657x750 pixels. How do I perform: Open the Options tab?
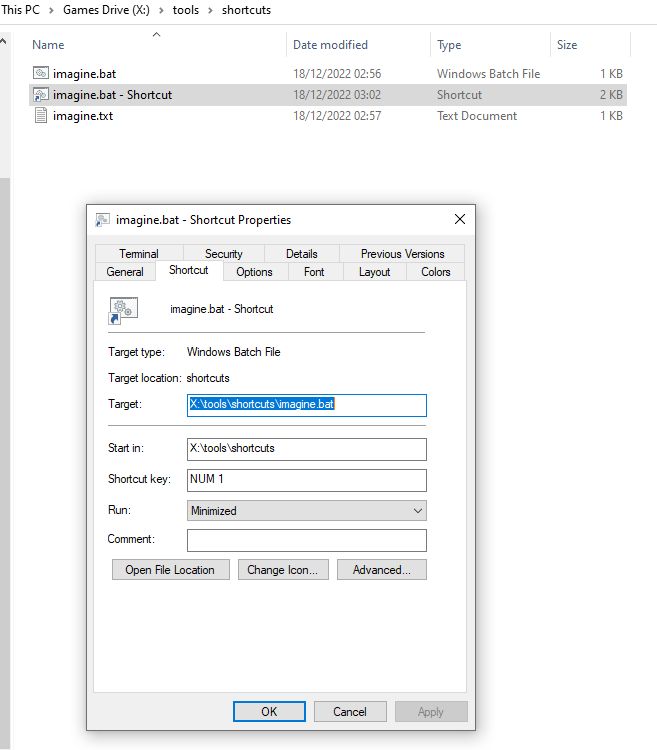click(x=254, y=272)
